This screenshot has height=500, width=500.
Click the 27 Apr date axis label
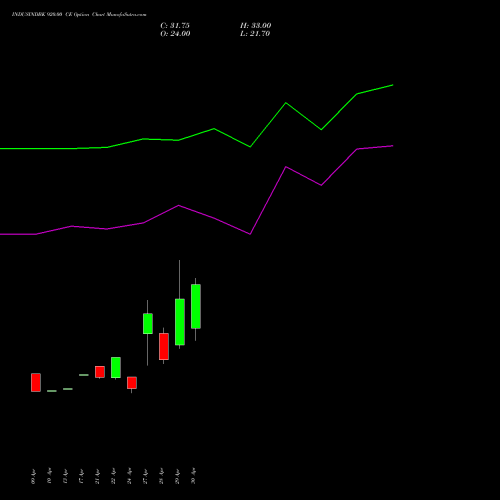pyautogui.click(x=145, y=476)
